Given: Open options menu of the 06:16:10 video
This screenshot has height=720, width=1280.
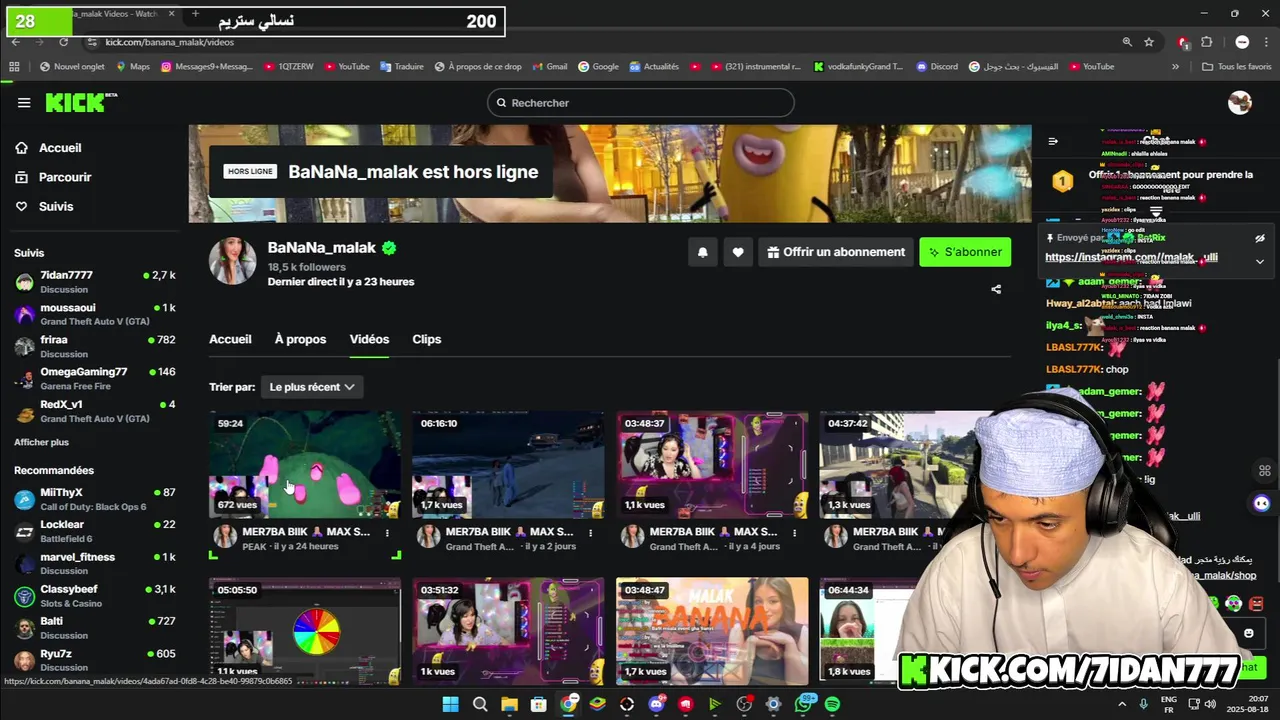Looking at the screenshot, I should pos(590,533).
